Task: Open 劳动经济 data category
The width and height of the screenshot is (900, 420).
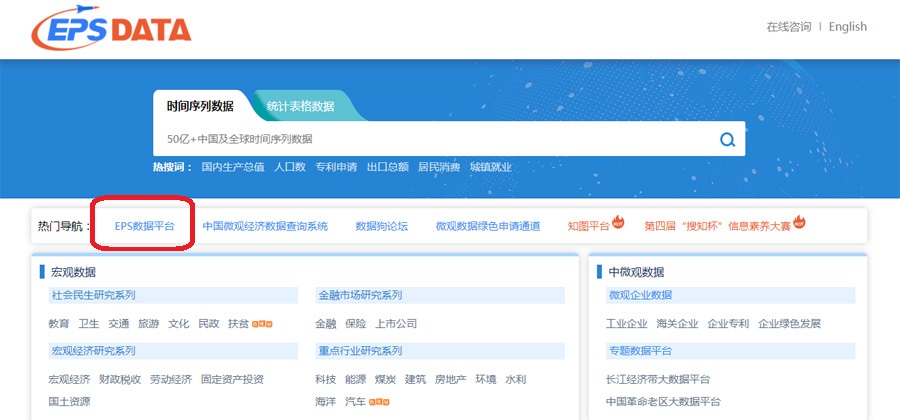Action: tap(171, 379)
